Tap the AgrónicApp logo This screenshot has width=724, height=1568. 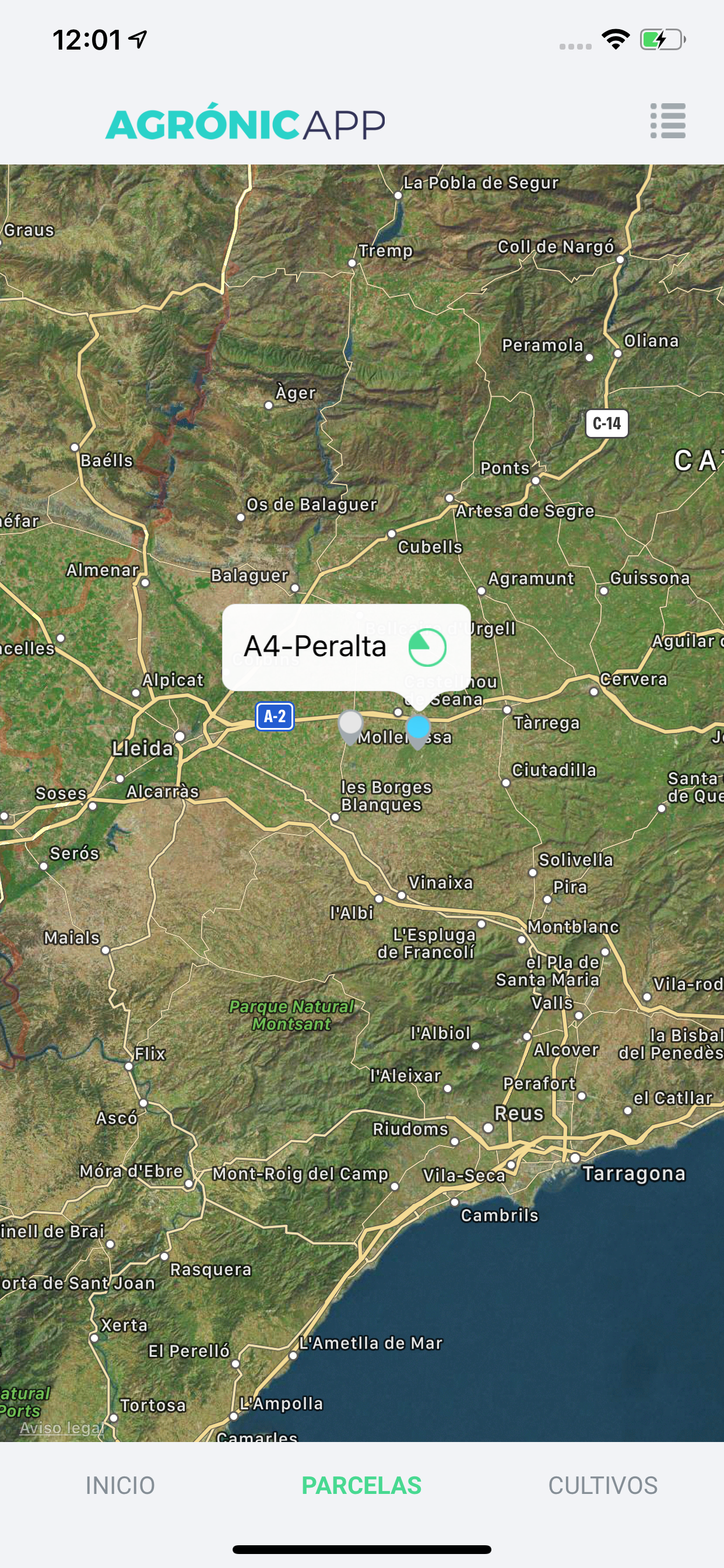245,123
